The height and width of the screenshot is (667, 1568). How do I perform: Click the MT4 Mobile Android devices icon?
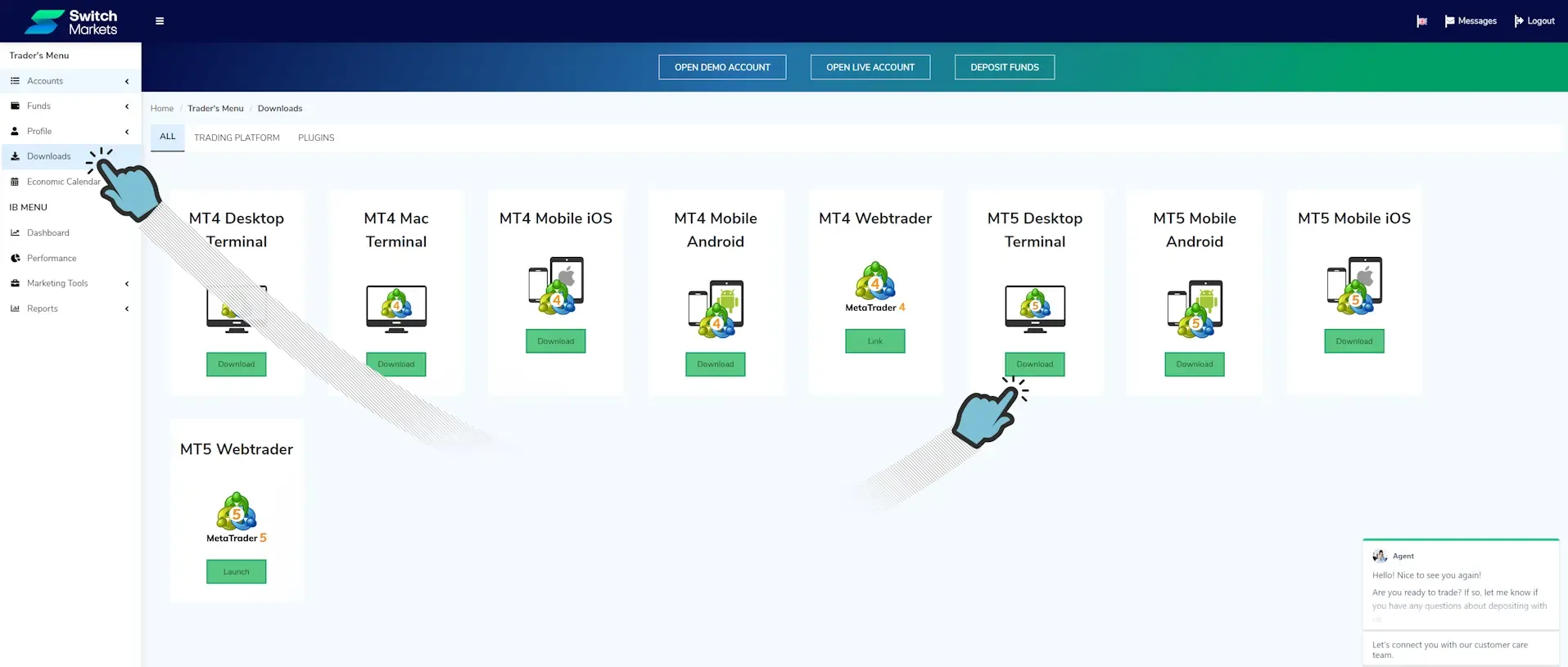tap(716, 309)
